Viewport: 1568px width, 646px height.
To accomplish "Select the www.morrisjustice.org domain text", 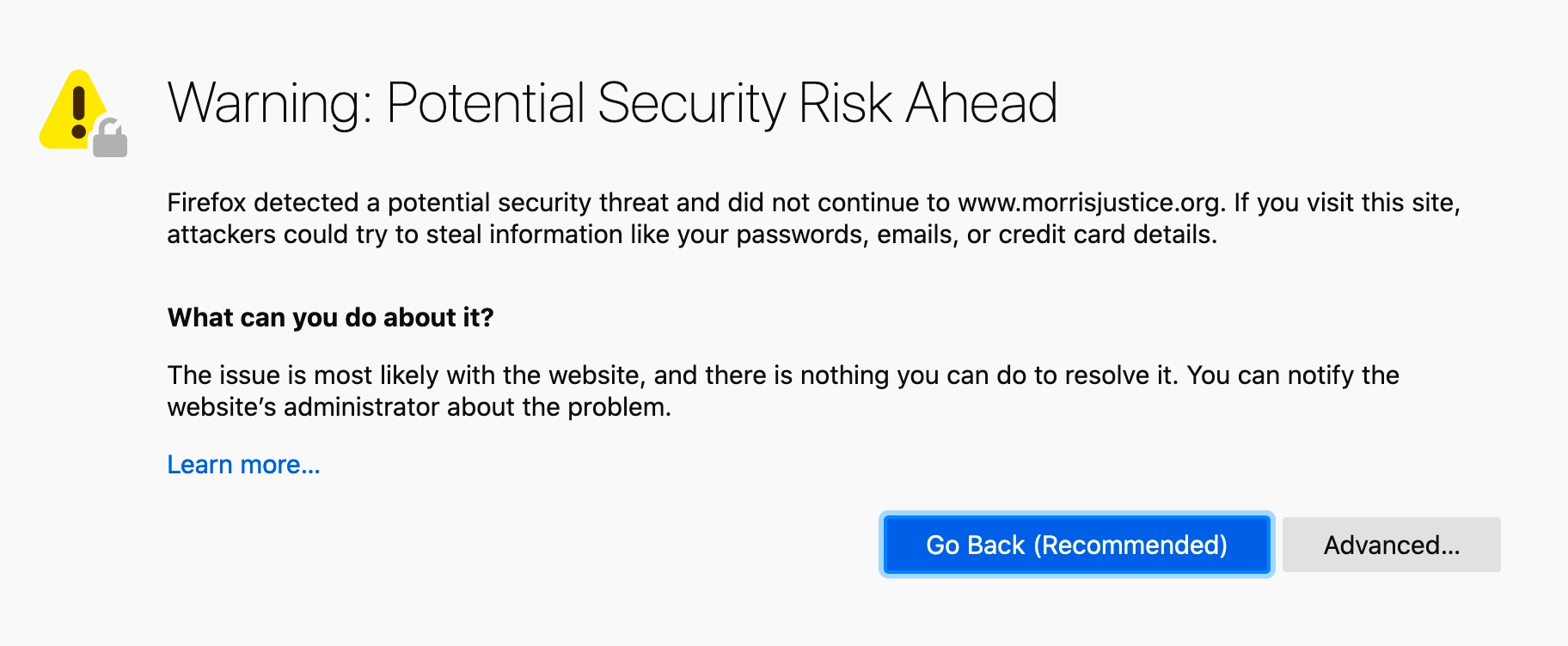I will (x=1085, y=203).
